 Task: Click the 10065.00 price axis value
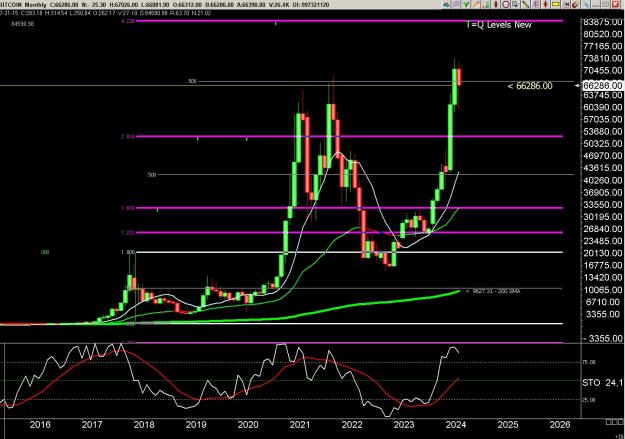tap(602, 290)
